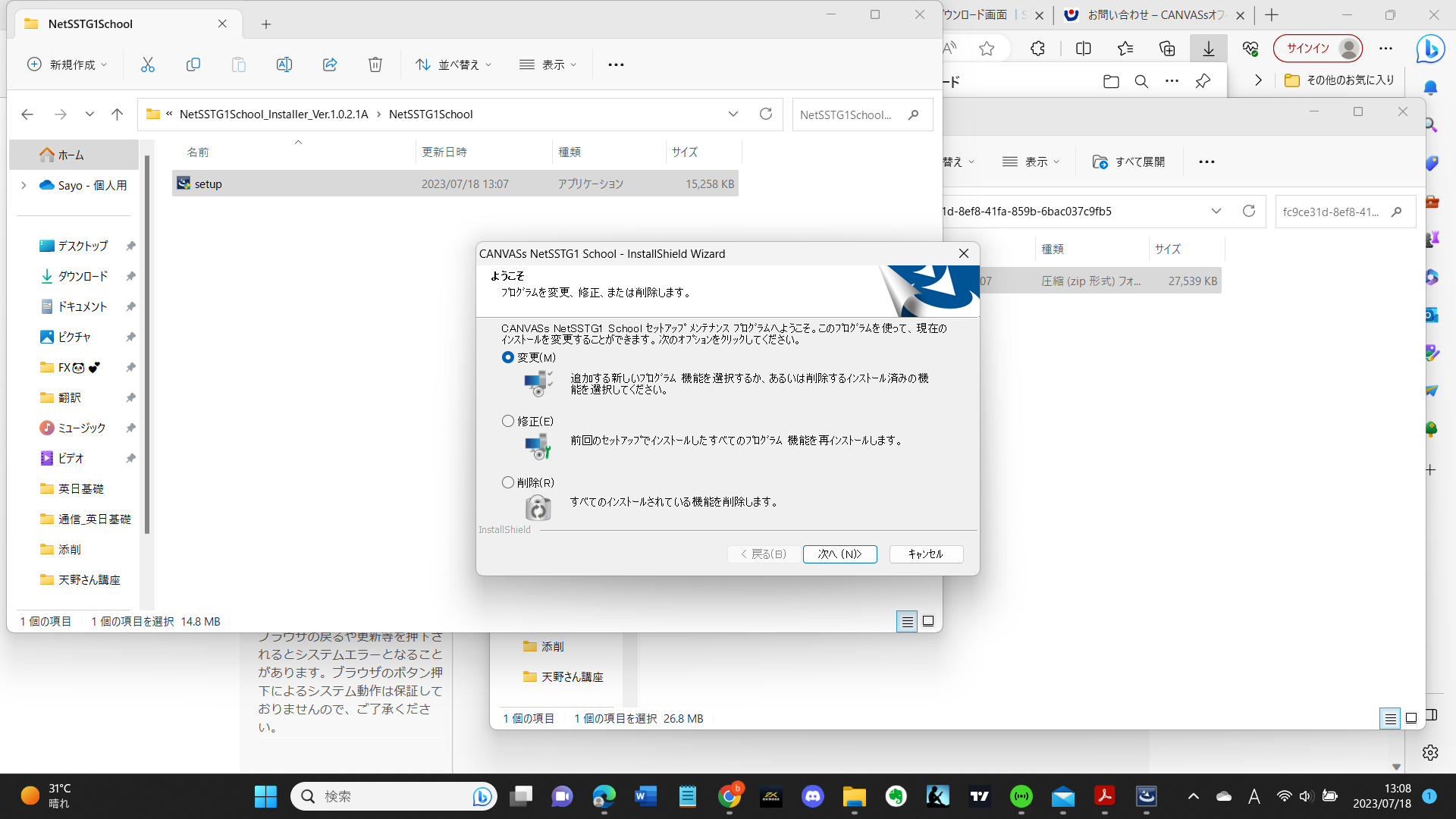Open the See more ellipsis in front Explorer toolbar
The height and width of the screenshot is (819, 1456).
(x=616, y=64)
